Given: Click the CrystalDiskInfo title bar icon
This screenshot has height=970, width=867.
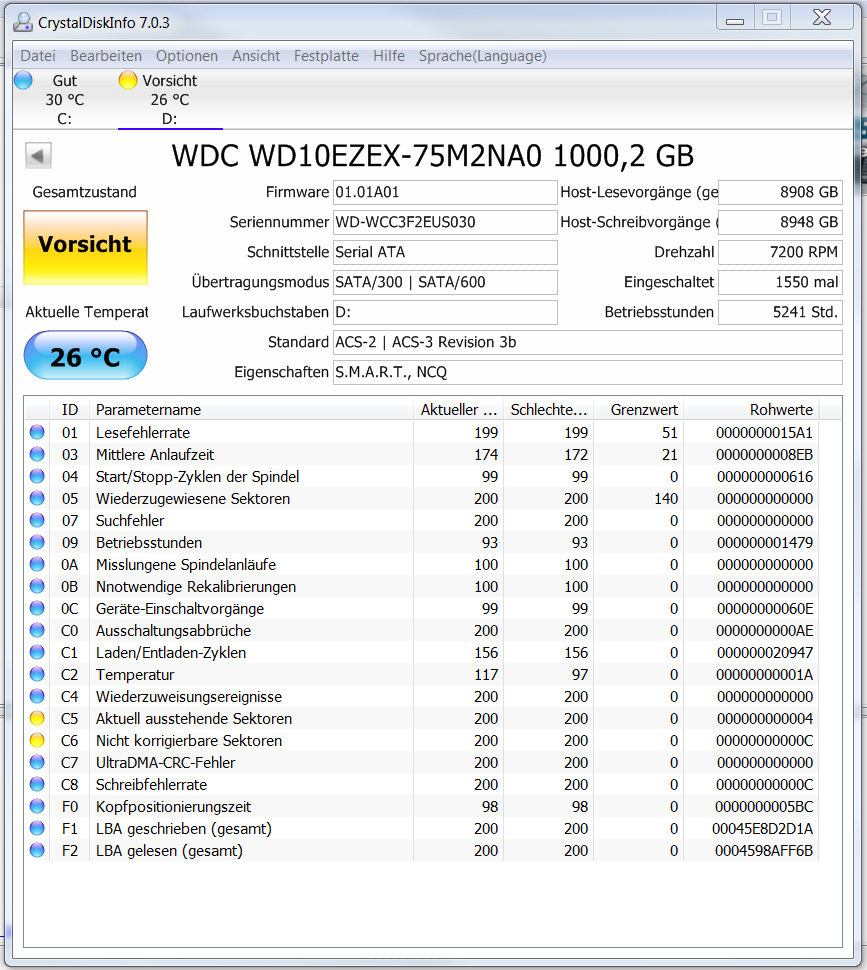Looking at the screenshot, I should click(x=23, y=22).
